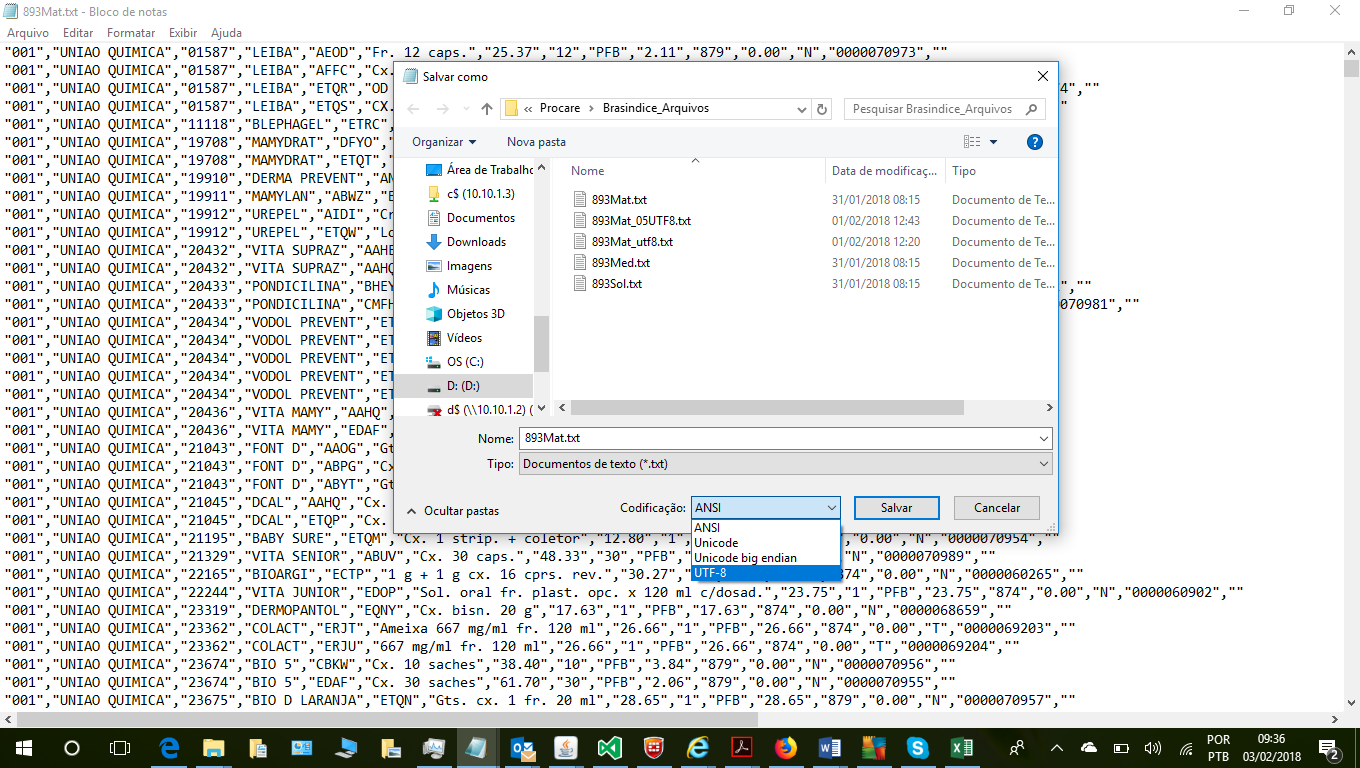Image resolution: width=1360 pixels, height=768 pixels.
Task: Sort by Data de modificação column header
Action: pyautogui.click(x=885, y=171)
